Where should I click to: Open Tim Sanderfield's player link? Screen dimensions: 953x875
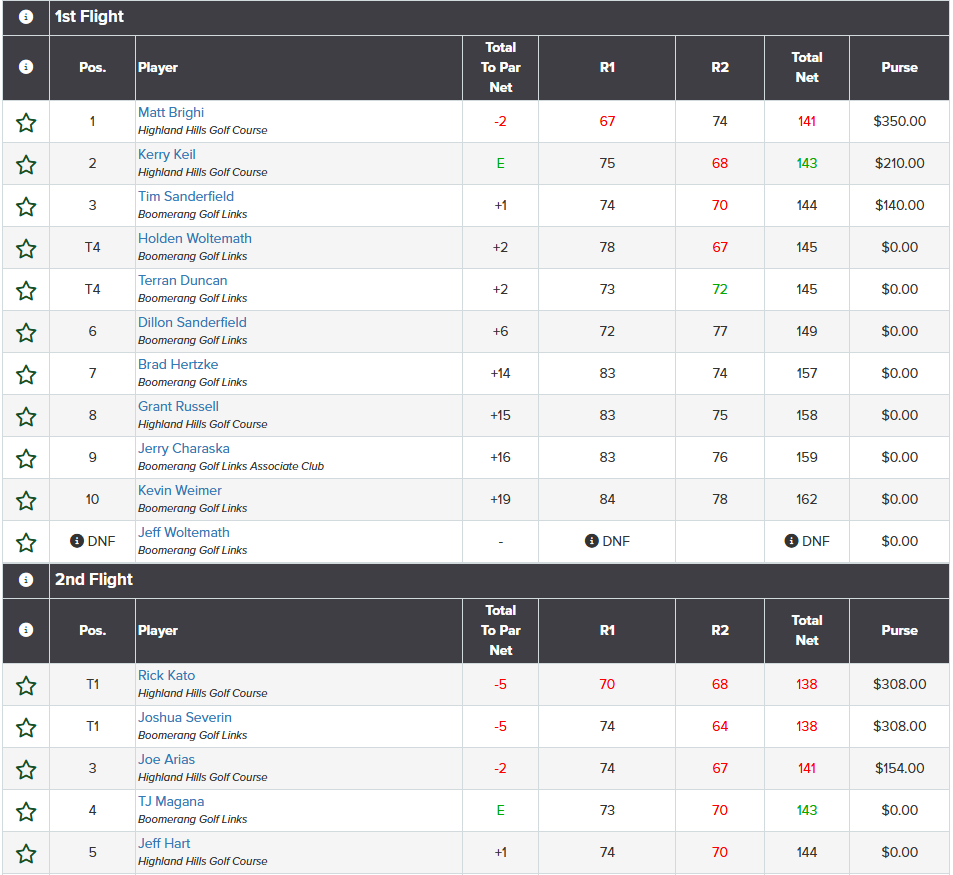click(x=186, y=196)
